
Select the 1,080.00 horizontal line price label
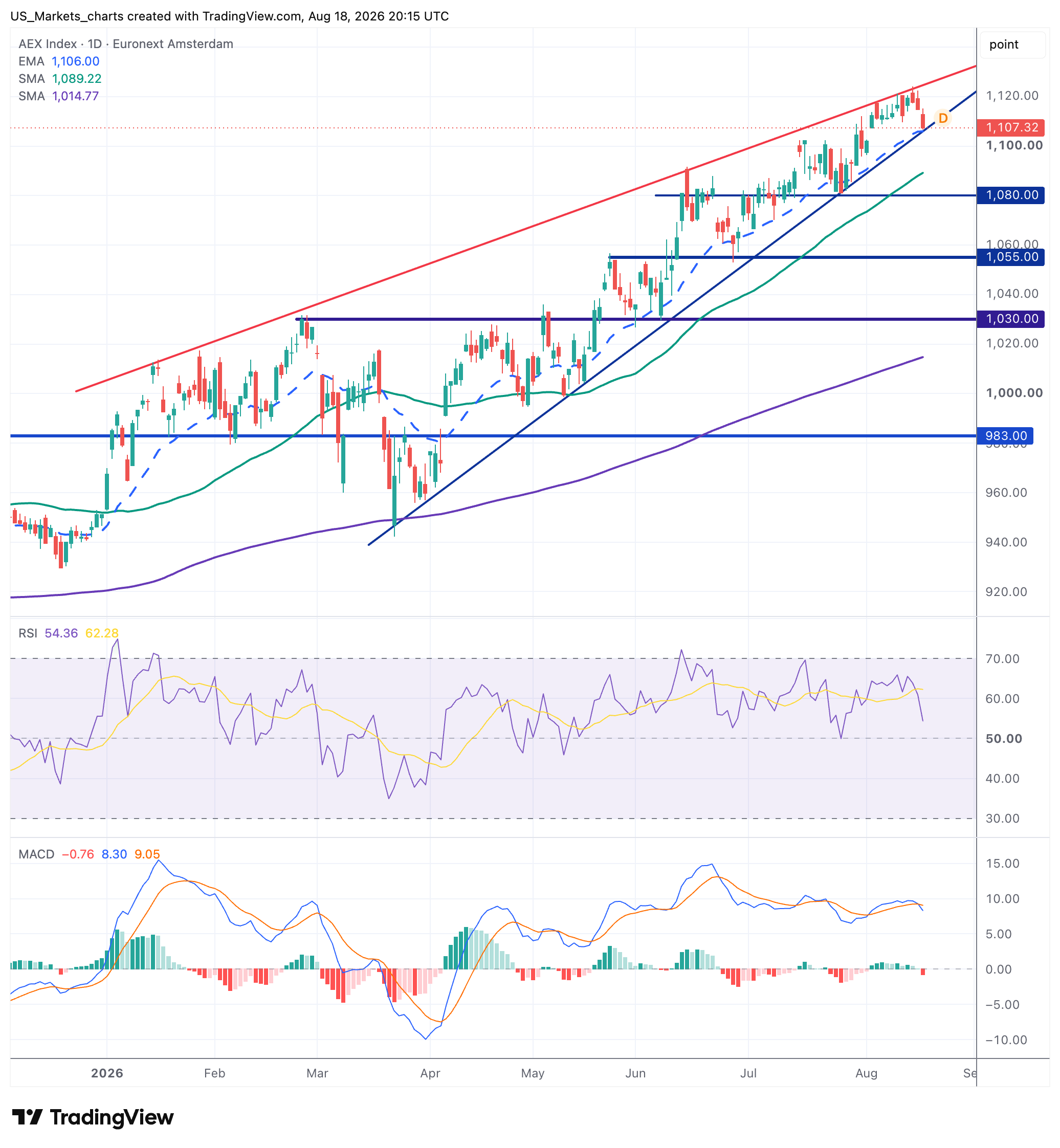pos(1011,195)
